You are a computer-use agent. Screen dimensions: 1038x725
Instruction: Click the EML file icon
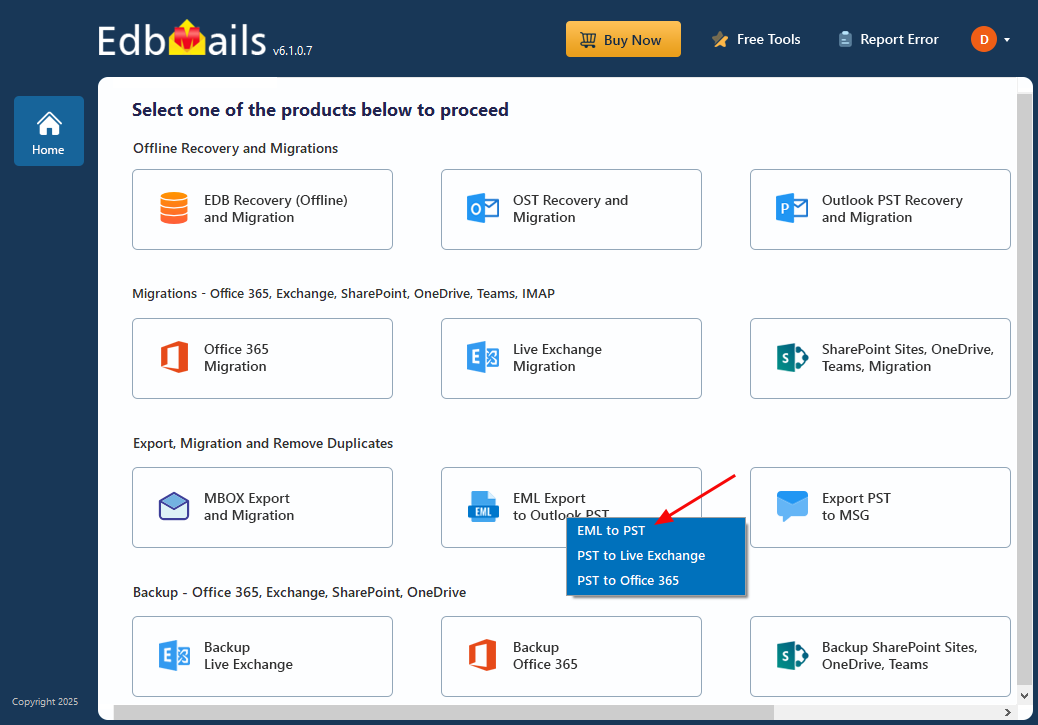click(x=483, y=507)
